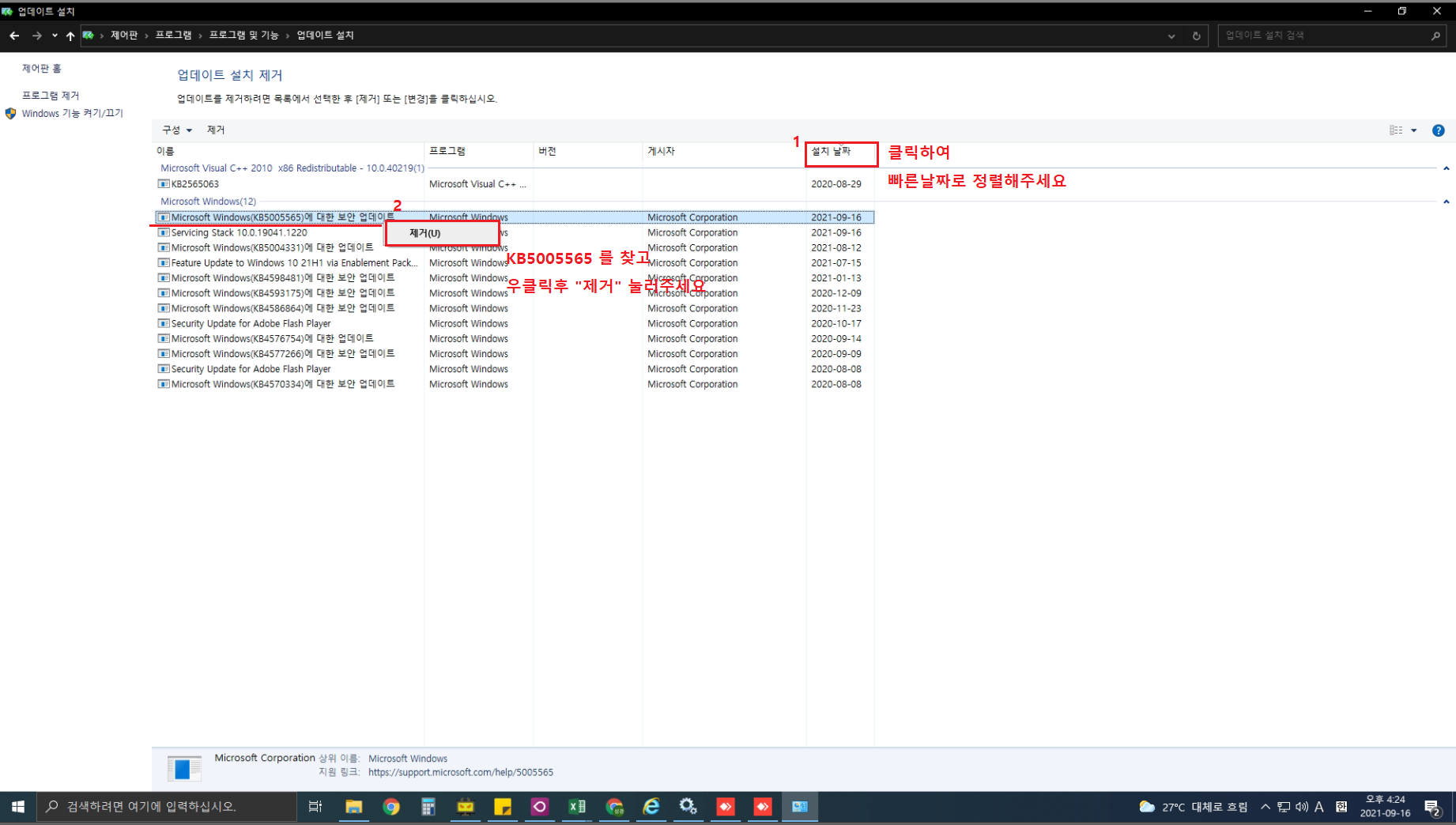This screenshot has height=825, width=1456.
Task: Open File Explorer from taskbar
Action: (x=353, y=807)
